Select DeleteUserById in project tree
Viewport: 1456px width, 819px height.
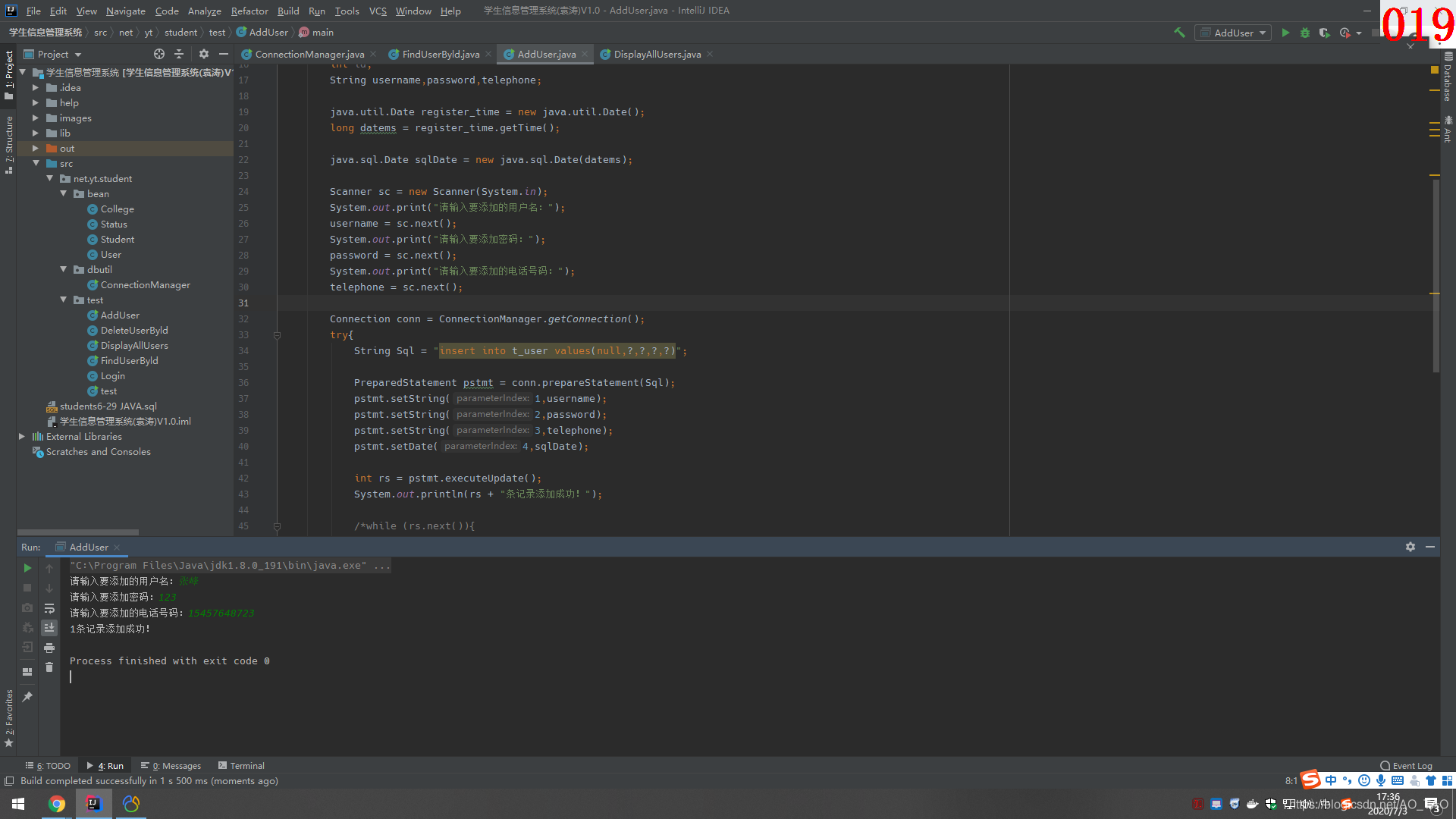(x=134, y=330)
